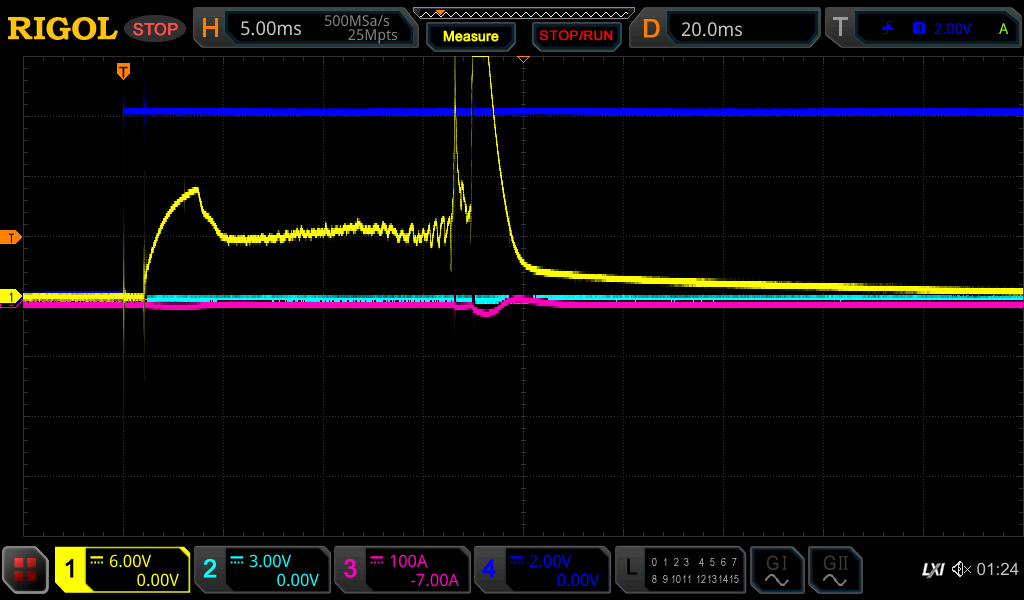Click the RIGOL logo
The image size is (1024, 600).
(x=62, y=29)
